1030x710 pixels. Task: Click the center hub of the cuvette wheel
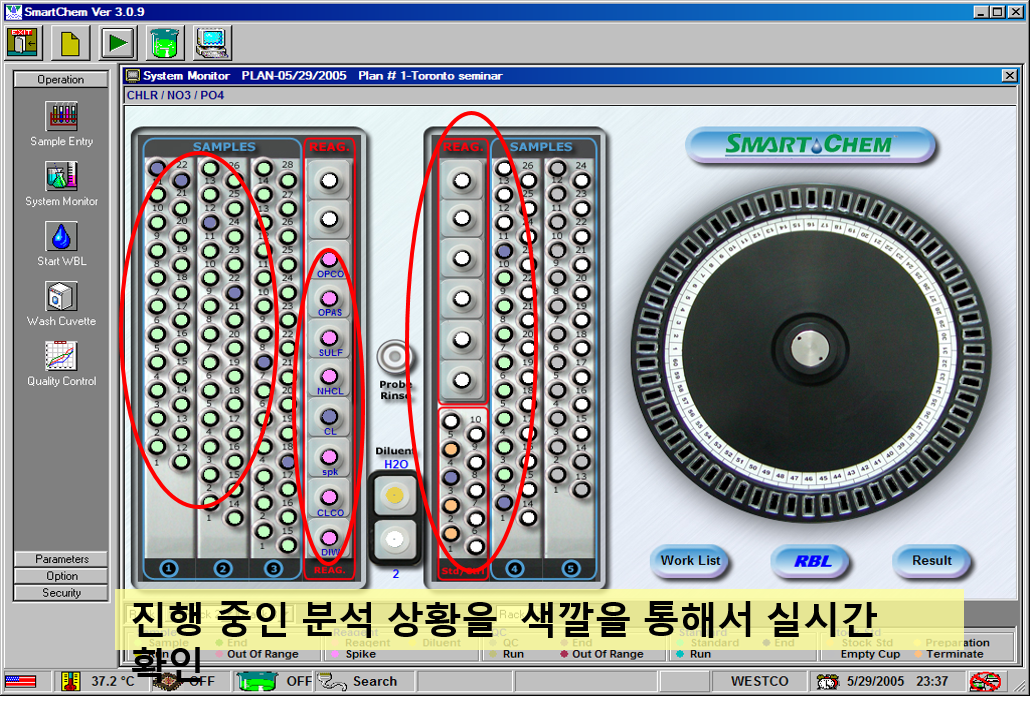(810, 349)
